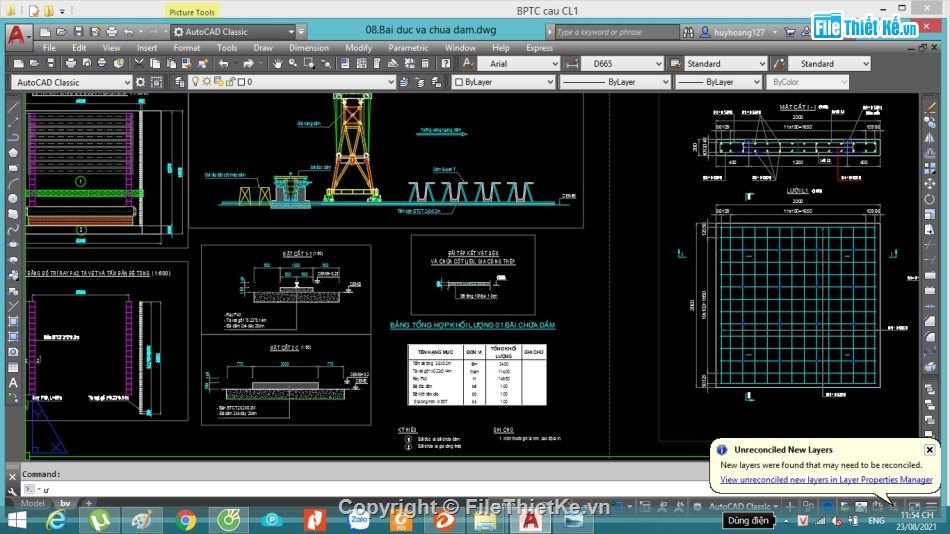Open the AutoCAD application menu button
Viewport: 950px width, 534px height.
tap(17, 35)
